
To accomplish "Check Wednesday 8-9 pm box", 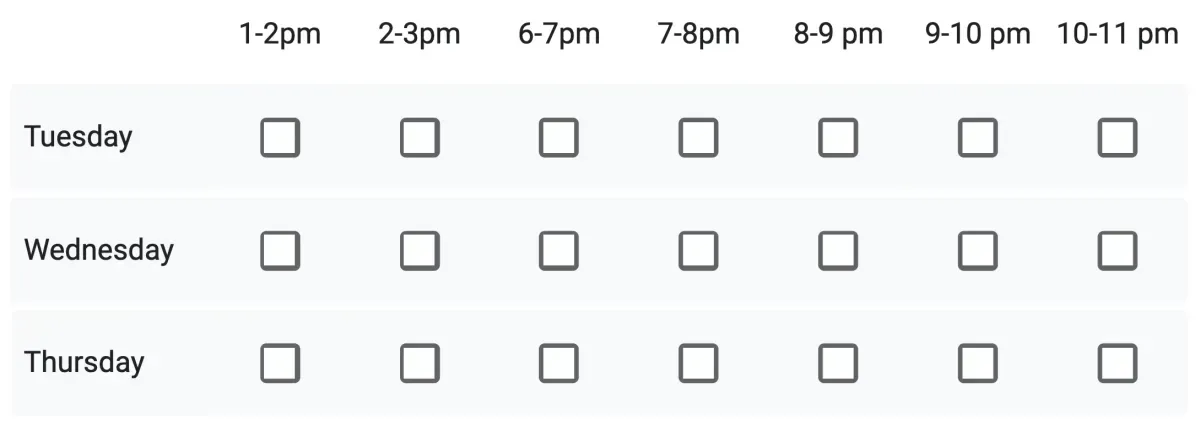I will pos(838,250).
